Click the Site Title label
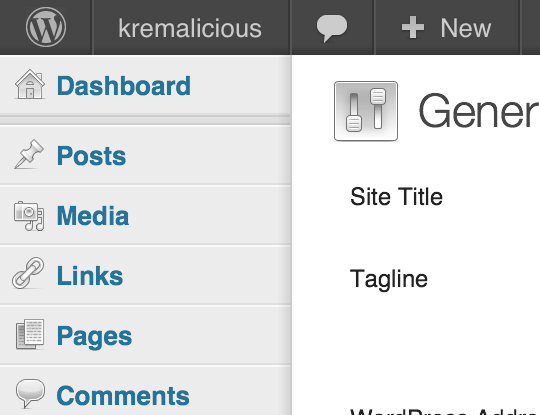 pyautogui.click(x=396, y=197)
